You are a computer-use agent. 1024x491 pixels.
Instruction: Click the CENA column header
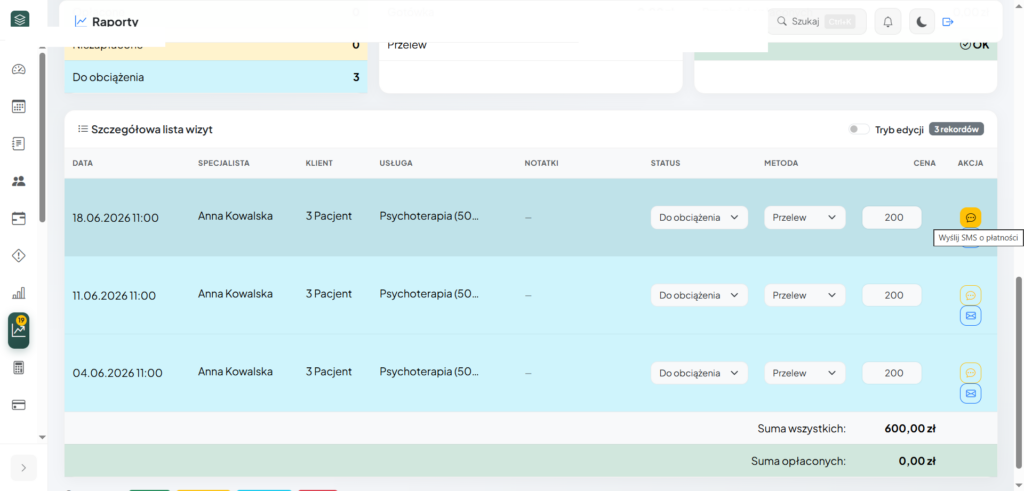(924, 163)
